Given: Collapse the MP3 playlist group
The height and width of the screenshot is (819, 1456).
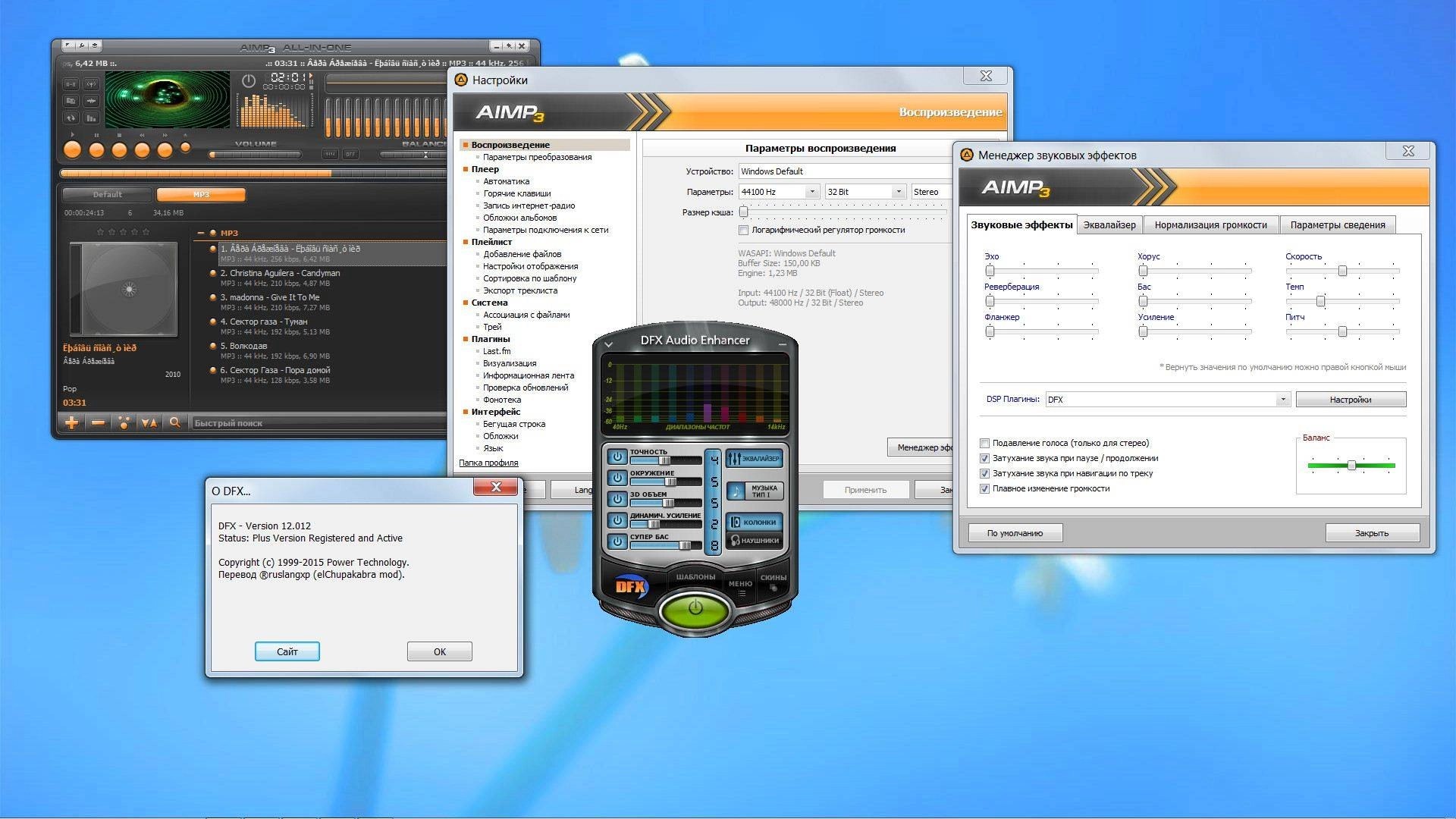Looking at the screenshot, I should (201, 233).
